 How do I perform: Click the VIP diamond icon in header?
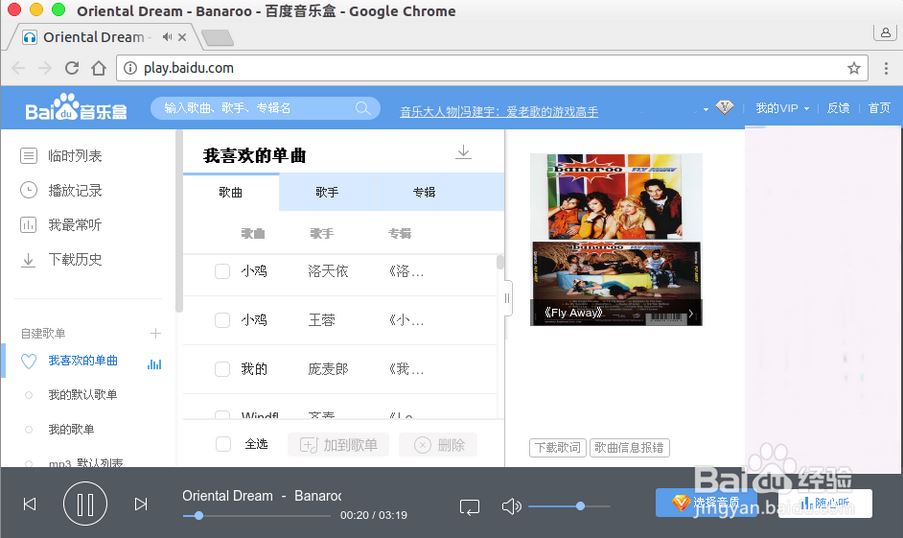[724, 107]
